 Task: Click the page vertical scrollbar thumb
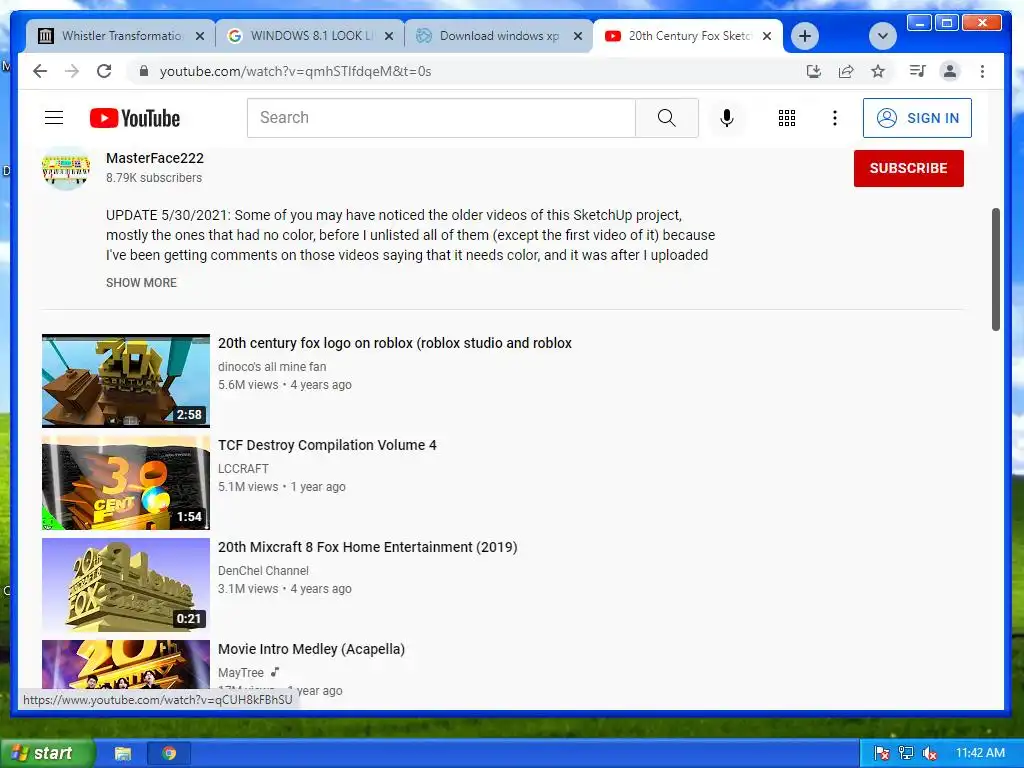point(995,269)
